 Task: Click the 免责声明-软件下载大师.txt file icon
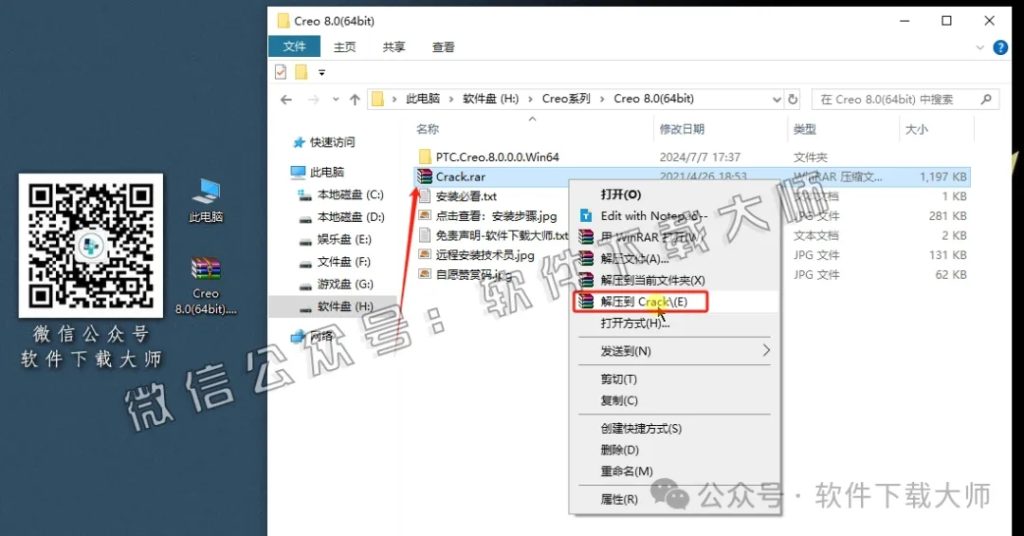pos(424,235)
